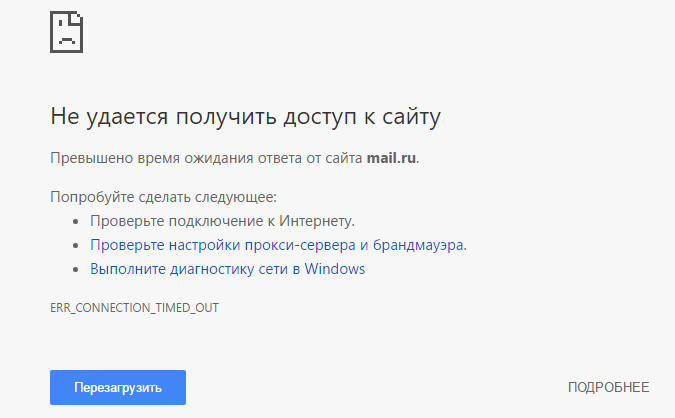Click the bullet before Проверьте подключение
This screenshot has height=418, width=675.
click(76, 222)
